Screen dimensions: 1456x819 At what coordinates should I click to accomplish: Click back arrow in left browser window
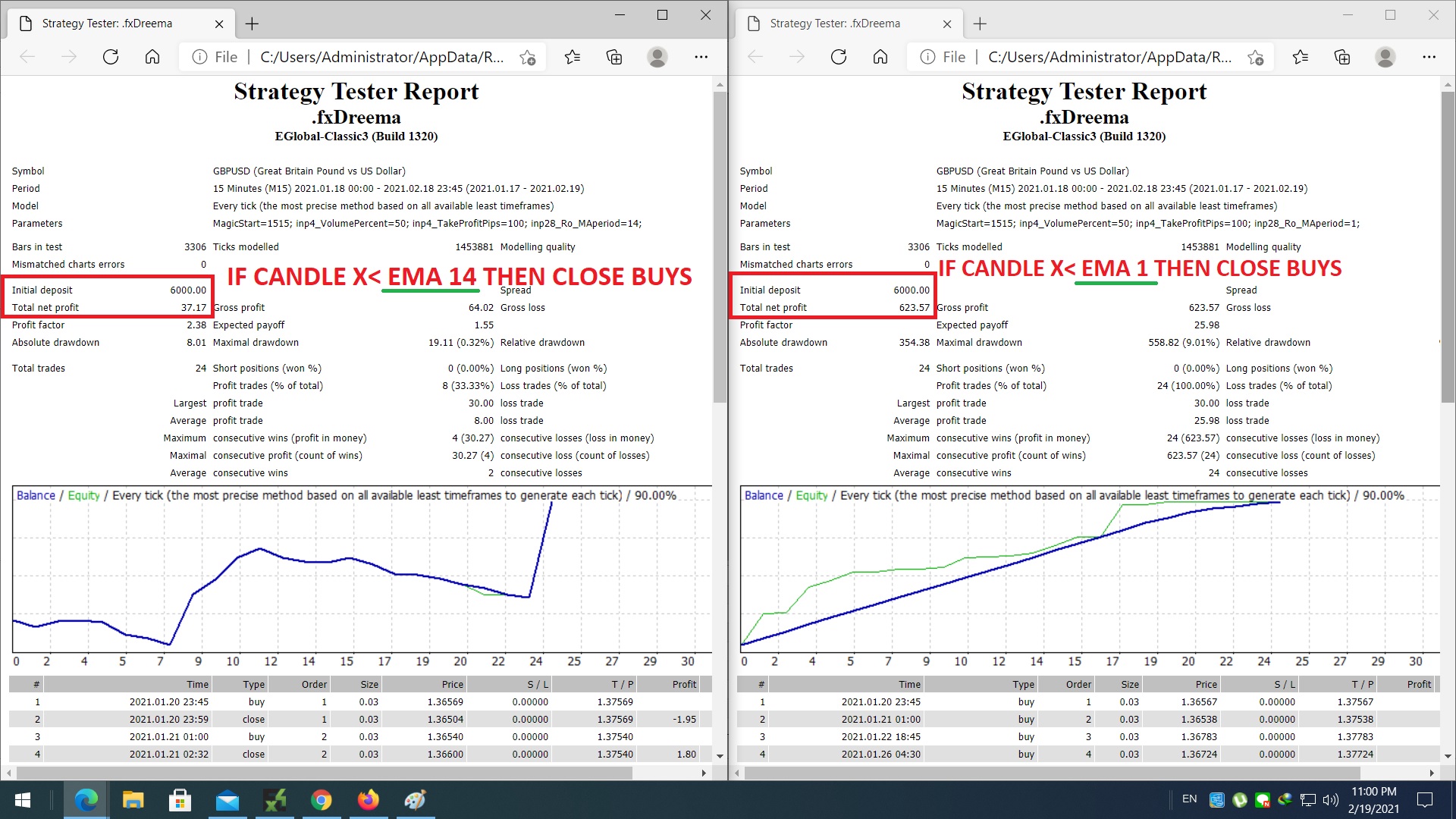pyautogui.click(x=27, y=57)
